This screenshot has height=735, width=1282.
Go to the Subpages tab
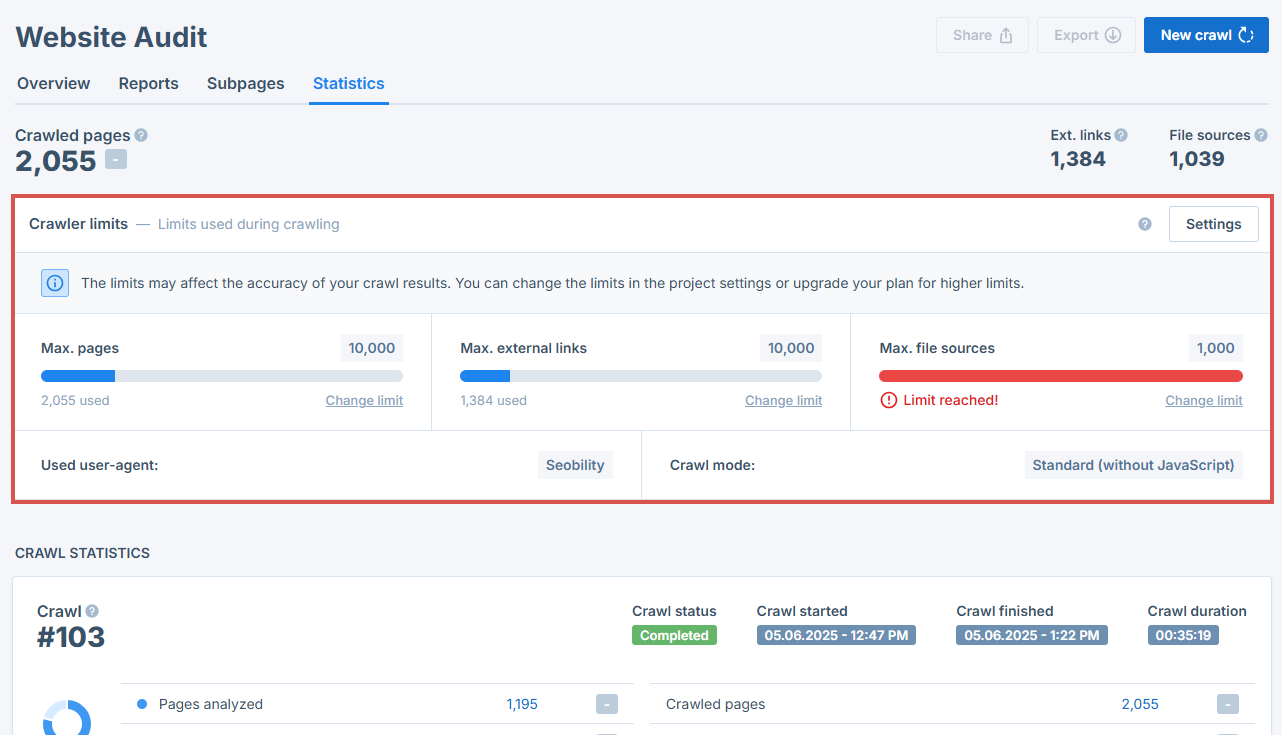(x=245, y=84)
